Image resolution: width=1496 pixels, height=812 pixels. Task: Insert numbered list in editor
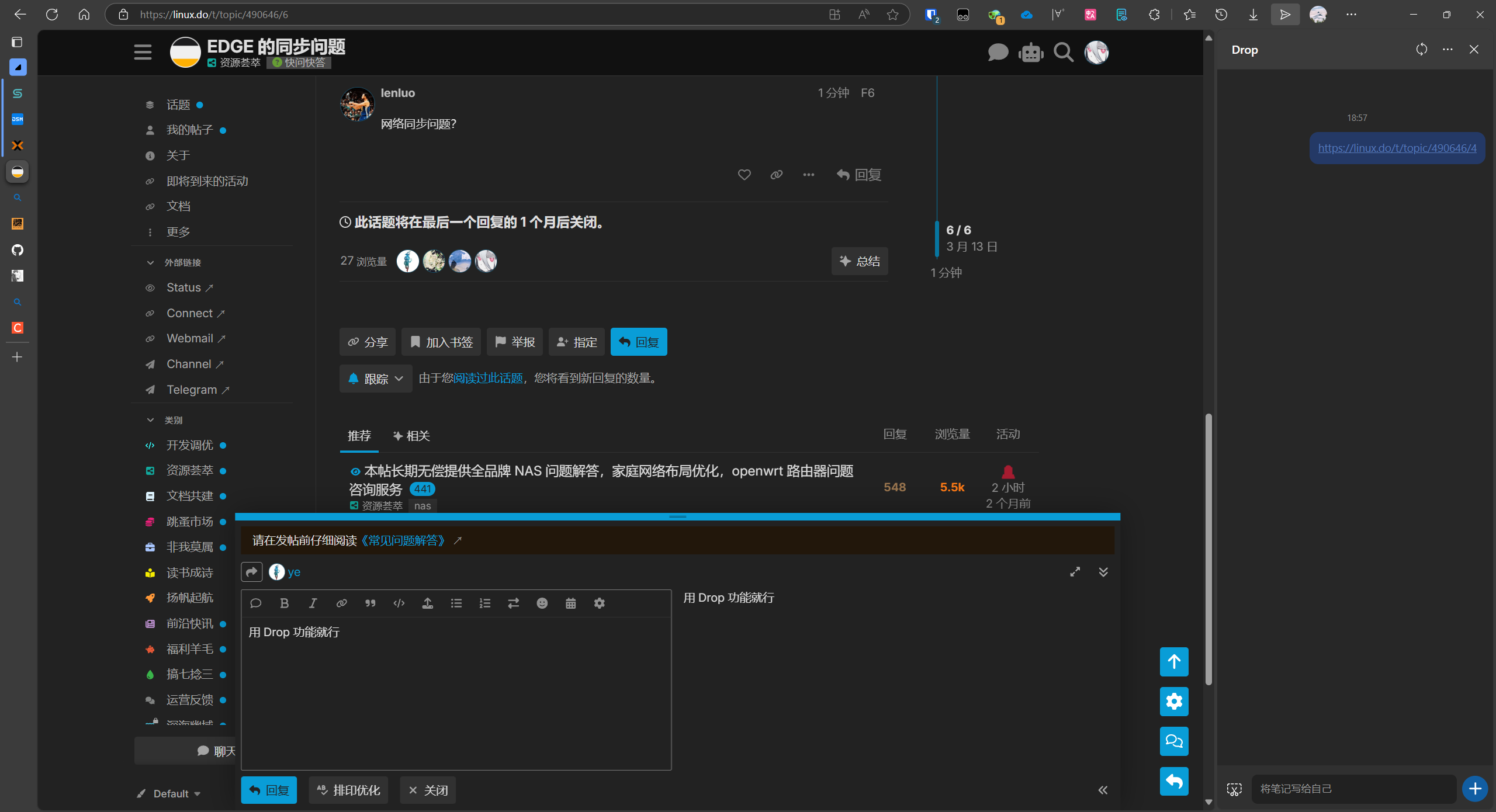[485, 603]
